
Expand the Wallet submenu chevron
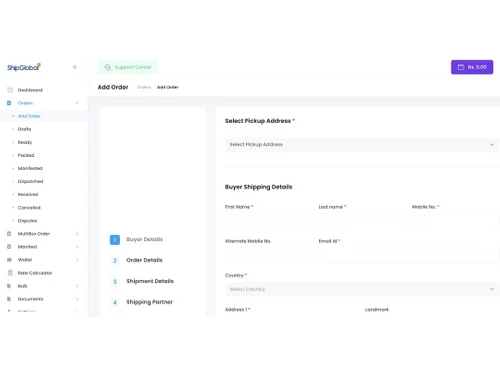click(x=77, y=260)
